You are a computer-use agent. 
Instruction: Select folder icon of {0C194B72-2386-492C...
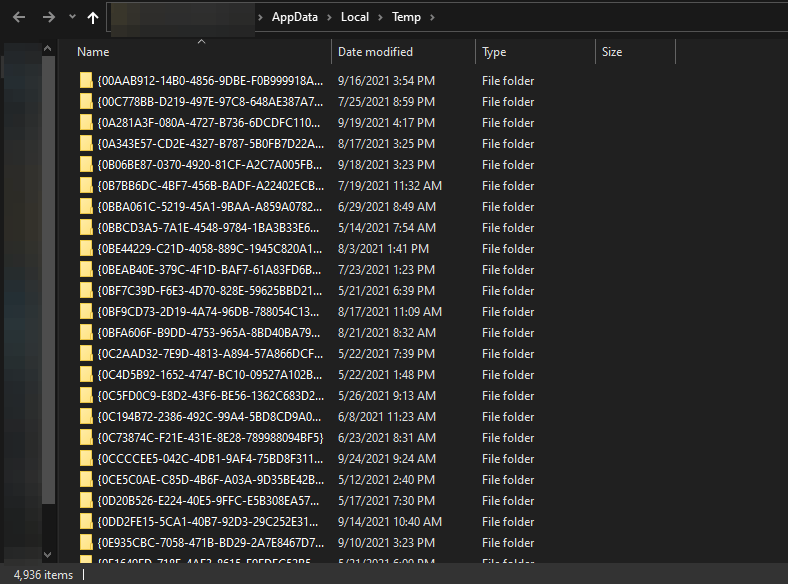(86, 417)
